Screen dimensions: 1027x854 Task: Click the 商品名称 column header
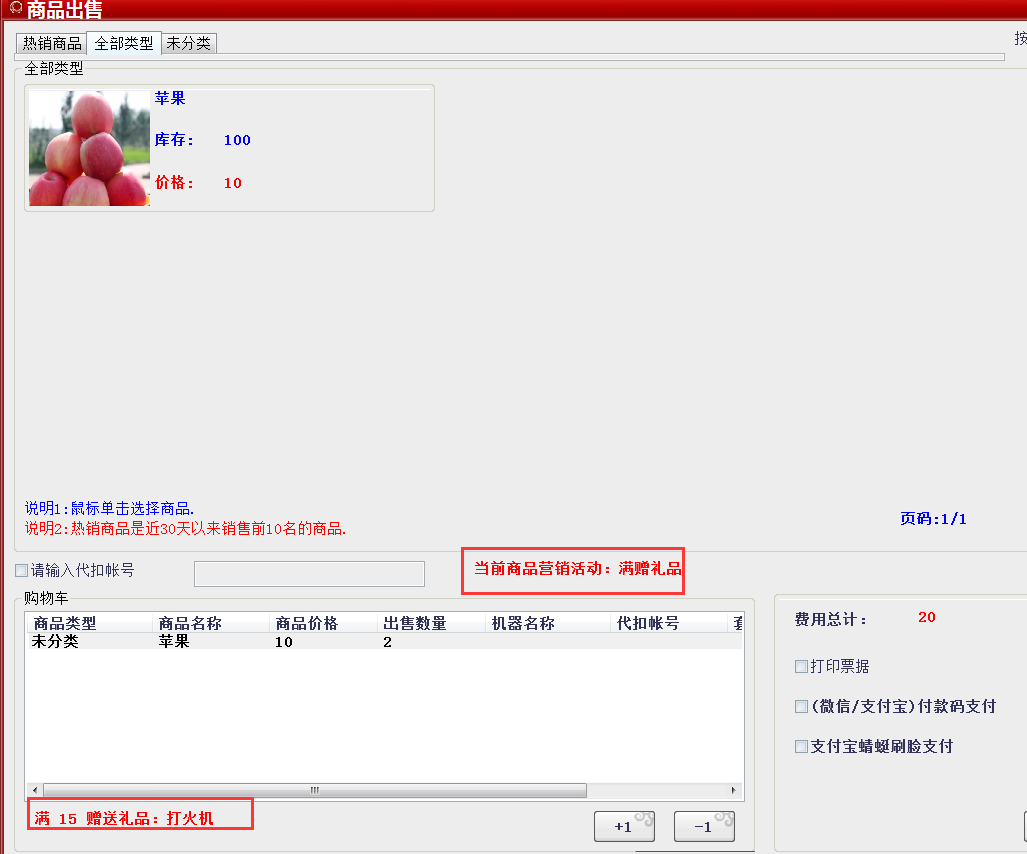tap(211, 623)
